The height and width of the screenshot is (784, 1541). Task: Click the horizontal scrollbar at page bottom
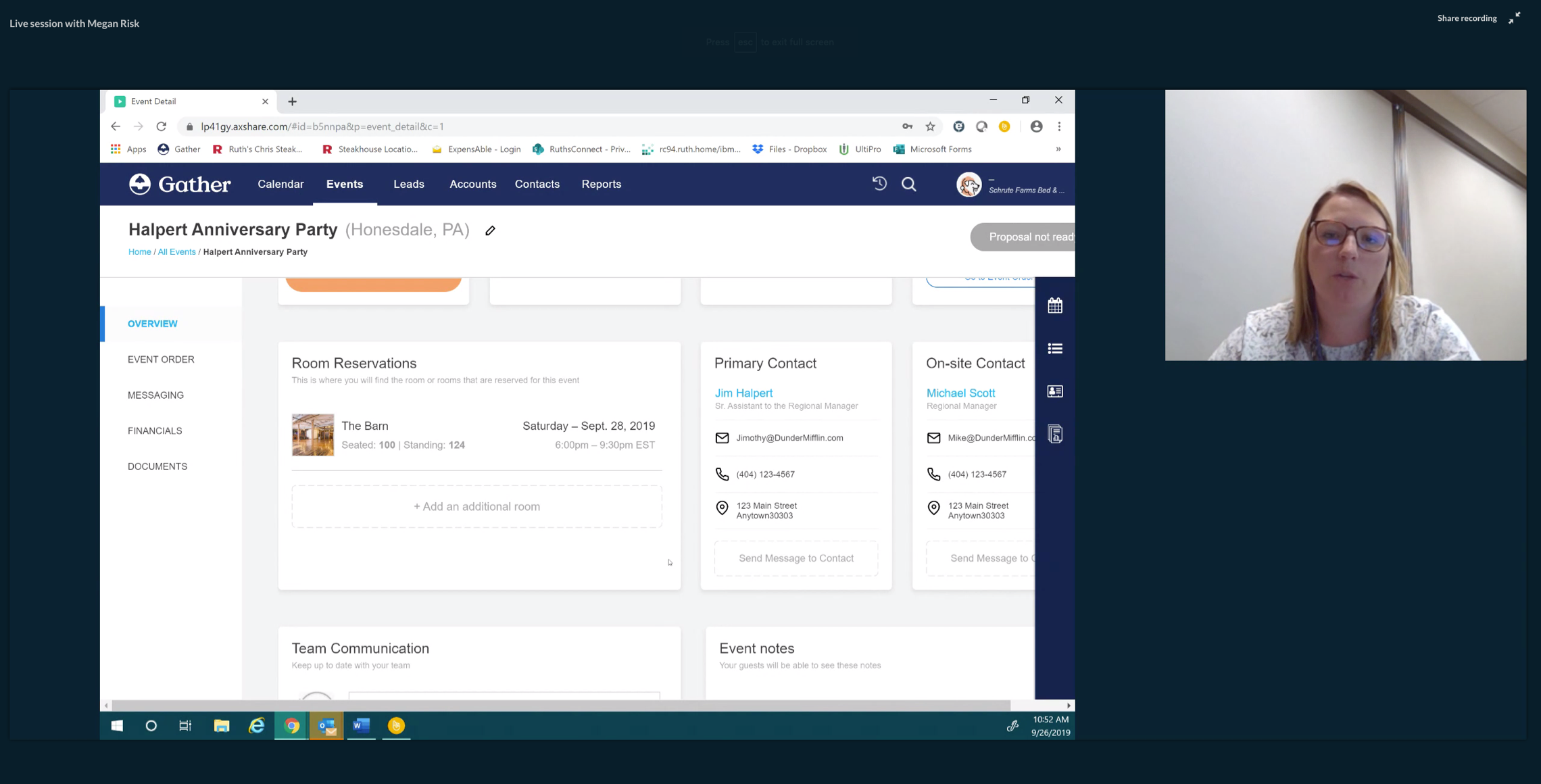(561, 705)
